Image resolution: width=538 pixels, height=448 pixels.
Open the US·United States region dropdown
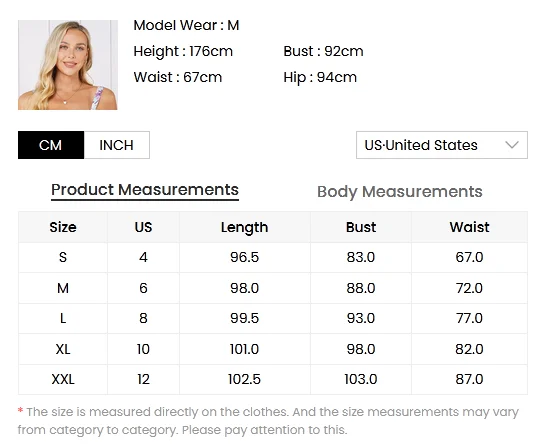point(442,145)
